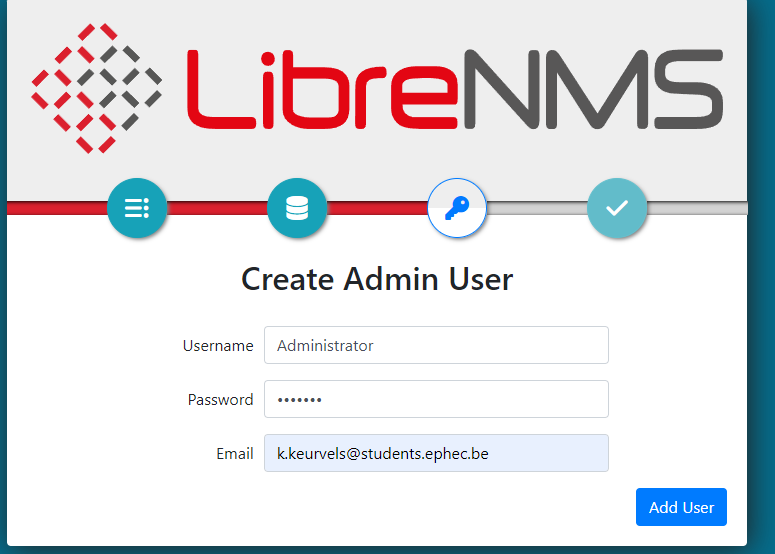This screenshot has height=554, width=775.
Task: Submit with the Add User button
Action: tap(681, 507)
